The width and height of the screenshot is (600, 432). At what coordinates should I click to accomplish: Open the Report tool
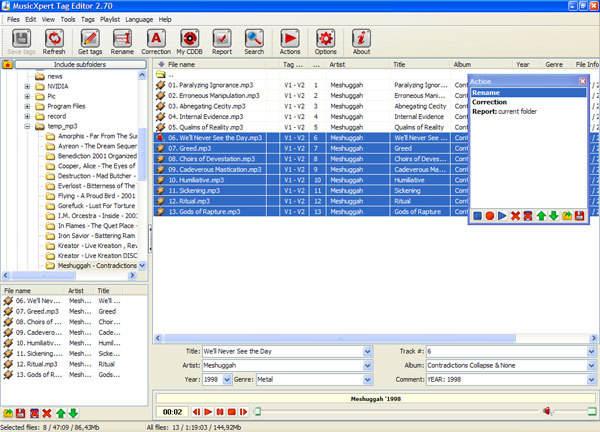(222, 41)
